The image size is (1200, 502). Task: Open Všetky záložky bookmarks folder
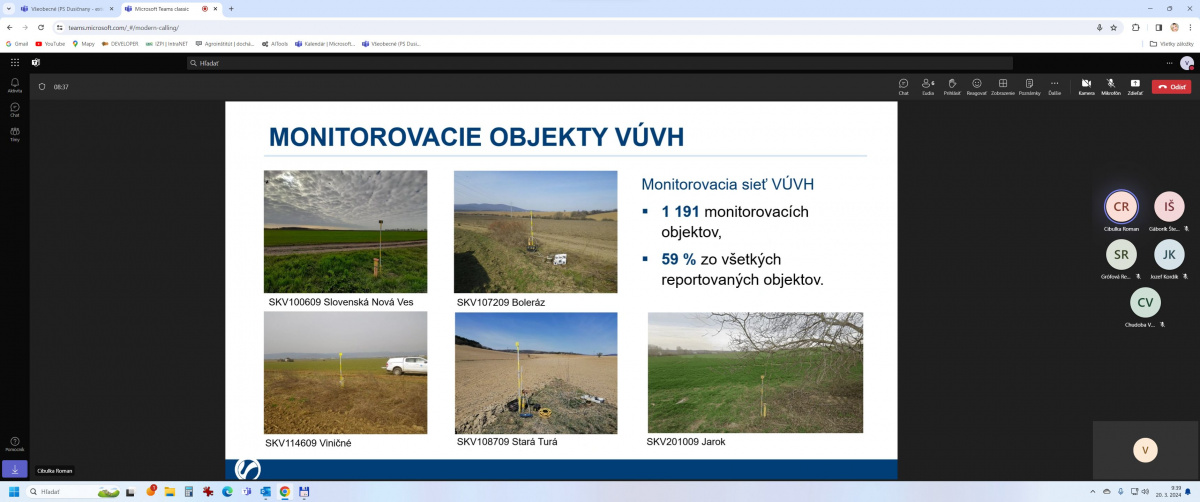click(x=1172, y=44)
